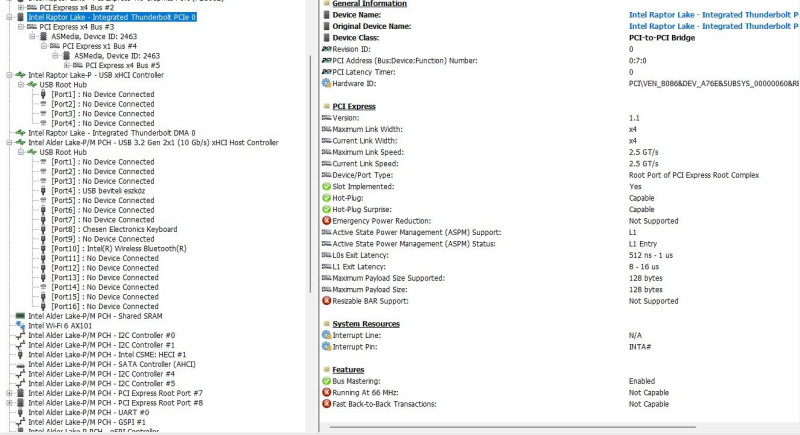The height and width of the screenshot is (435, 800).
Task: Click the green check beside Bus Mastering
Action: [327, 381]
